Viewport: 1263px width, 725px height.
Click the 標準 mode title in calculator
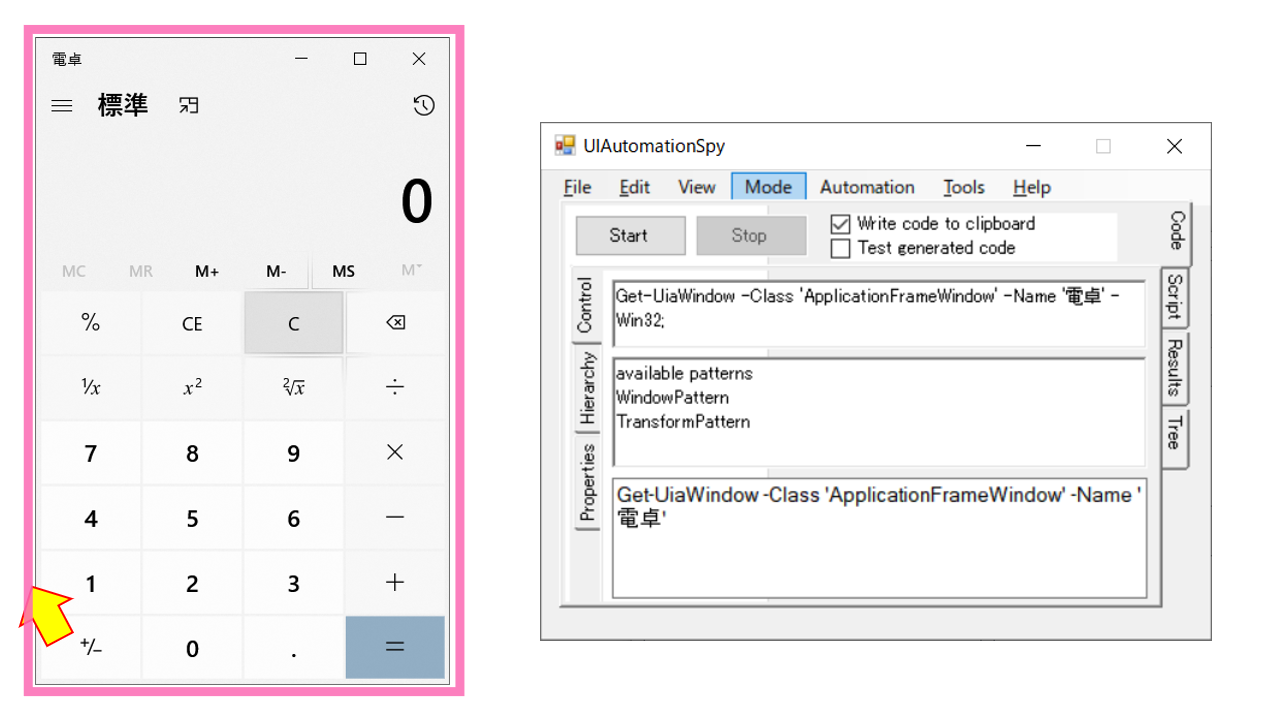(123, 105)
